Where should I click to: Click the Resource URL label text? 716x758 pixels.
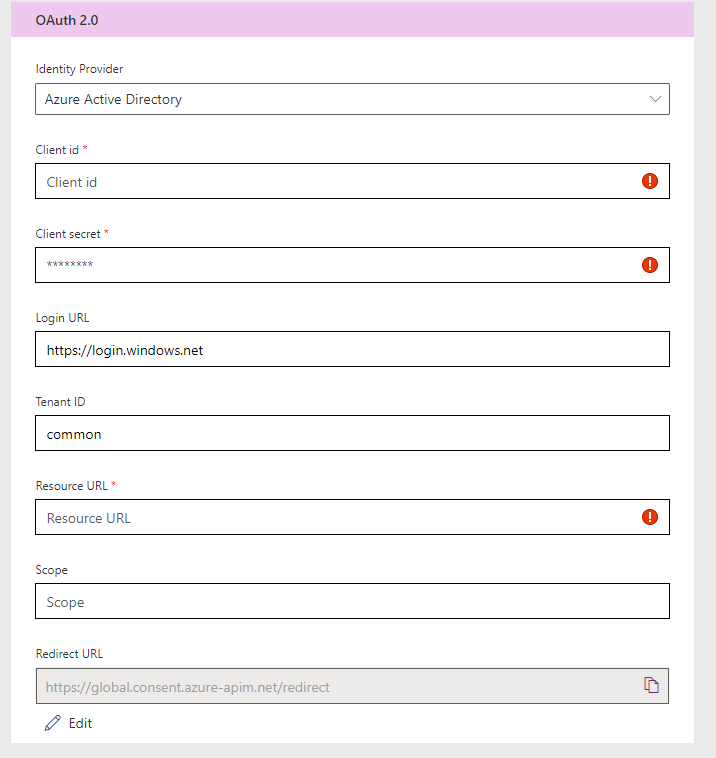72,486
